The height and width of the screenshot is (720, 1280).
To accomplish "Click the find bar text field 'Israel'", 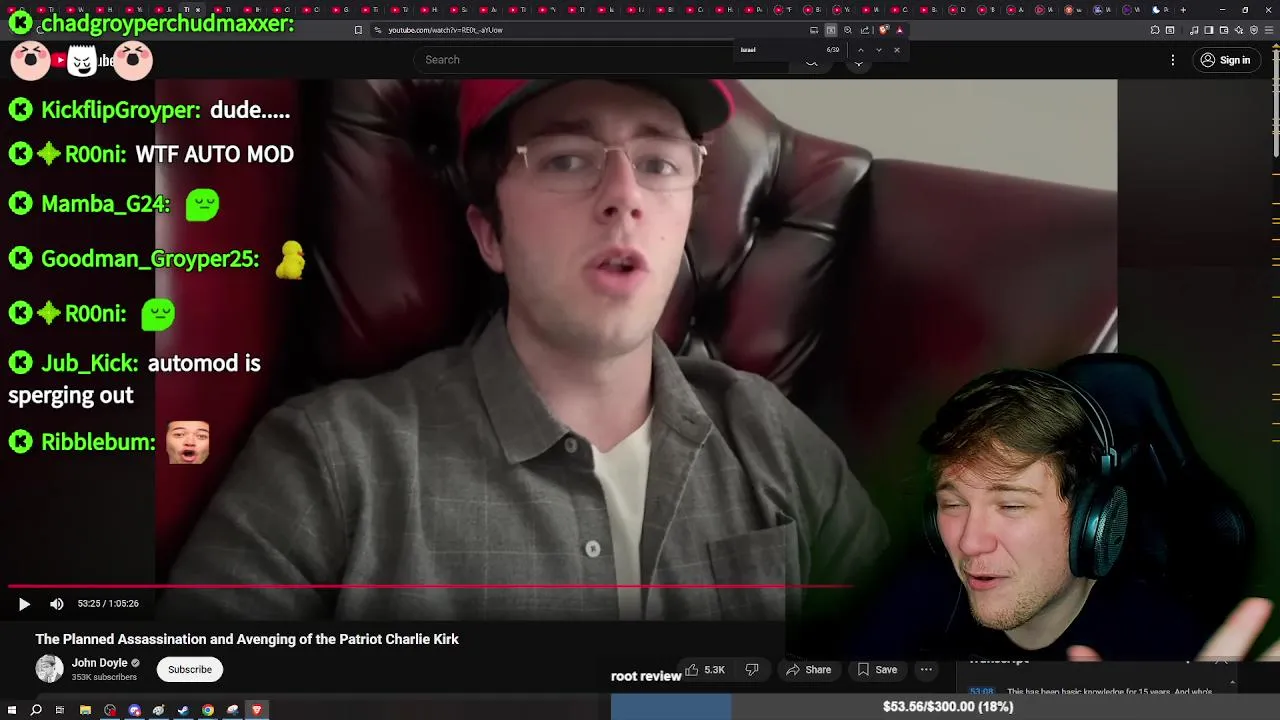I will pos(780,50).
